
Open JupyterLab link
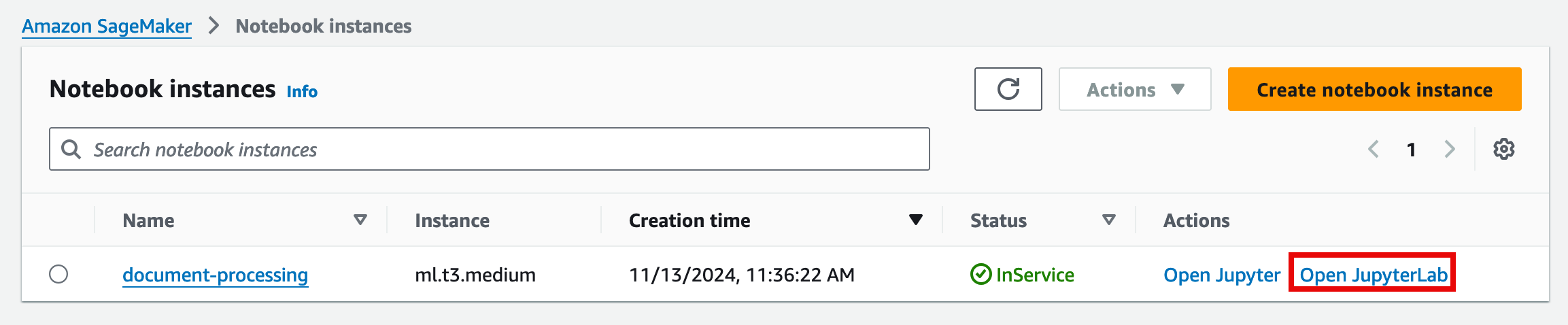click(x=1373, y=275)
